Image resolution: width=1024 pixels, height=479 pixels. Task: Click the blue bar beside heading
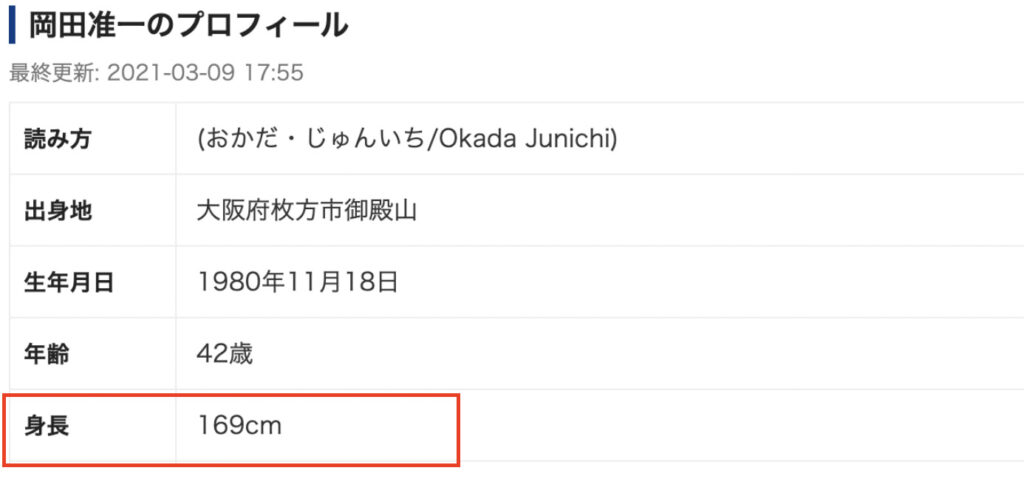pyautogui.click(x=12, y=26)
